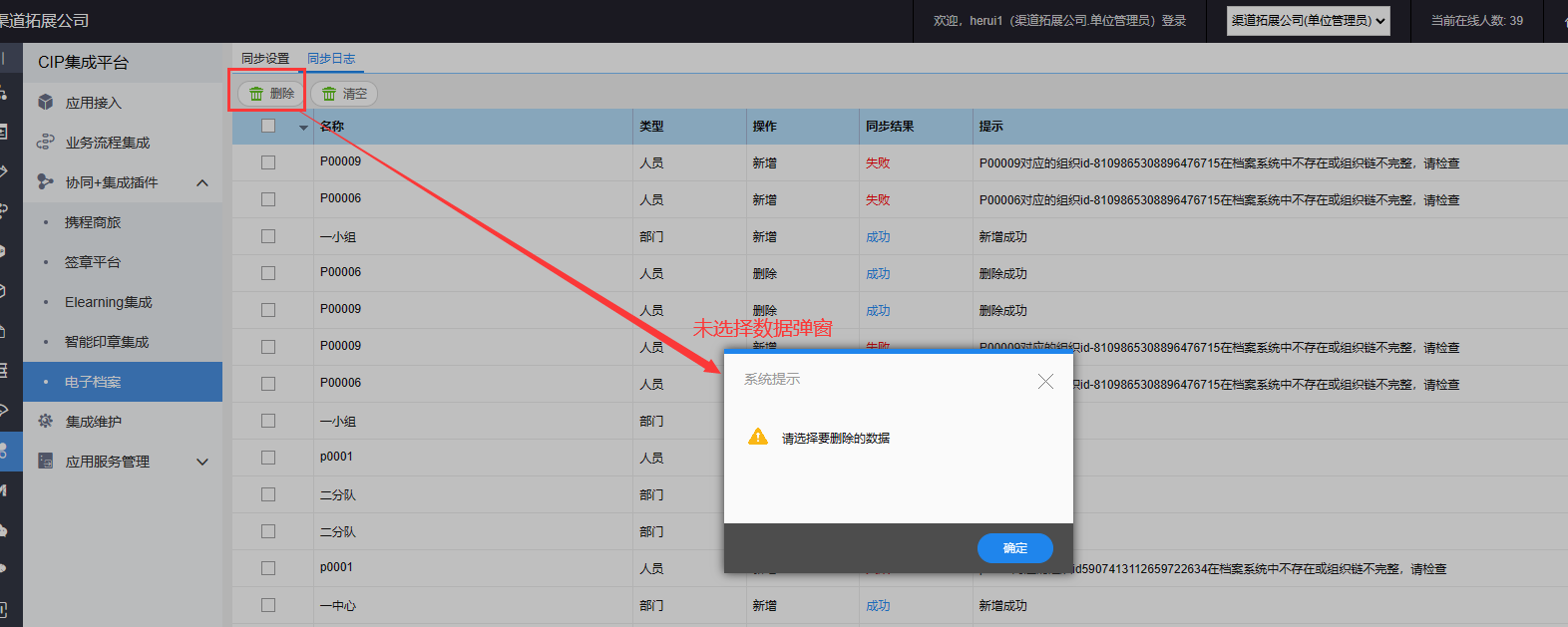Check the first P00009 row checkbox

[268, 162]
